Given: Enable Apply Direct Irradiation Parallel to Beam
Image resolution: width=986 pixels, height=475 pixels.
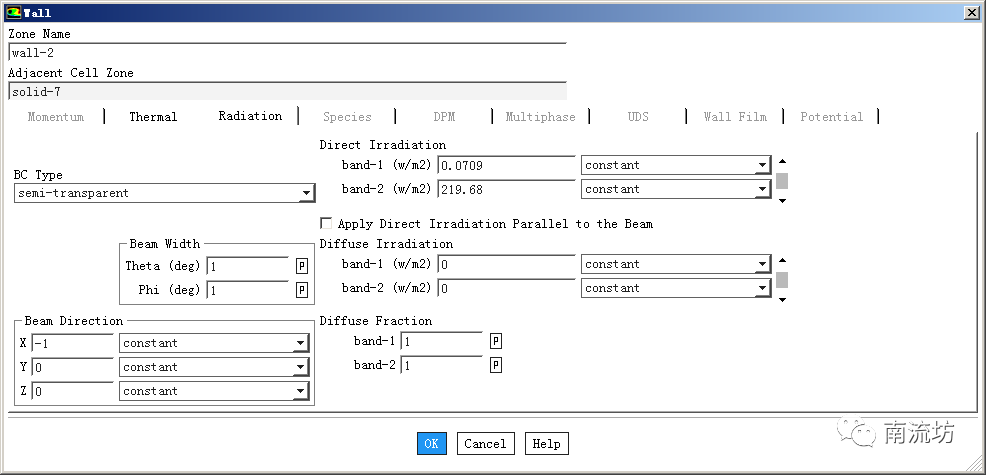Looking at the screenshot, I should (326, 224).
